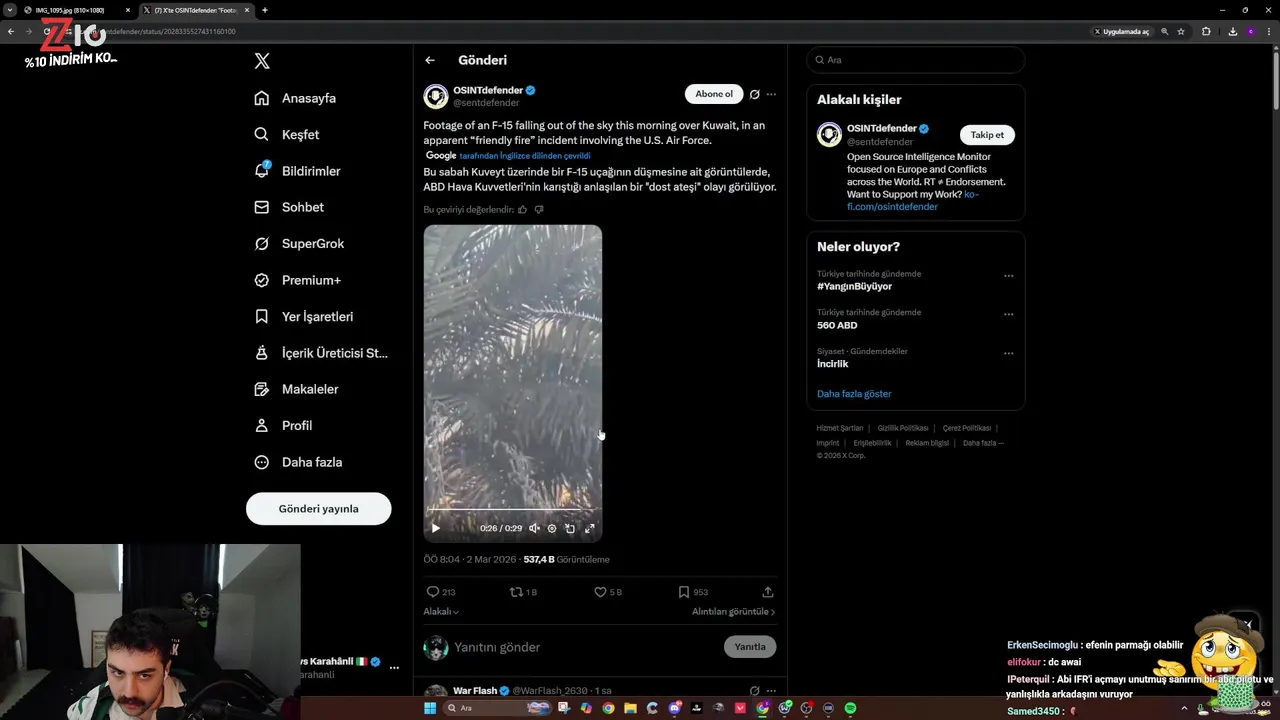The width and height of the screenshot is (1280, 720).
Task: Open the Alakalı sort dropdown
Action: point(441,611)
